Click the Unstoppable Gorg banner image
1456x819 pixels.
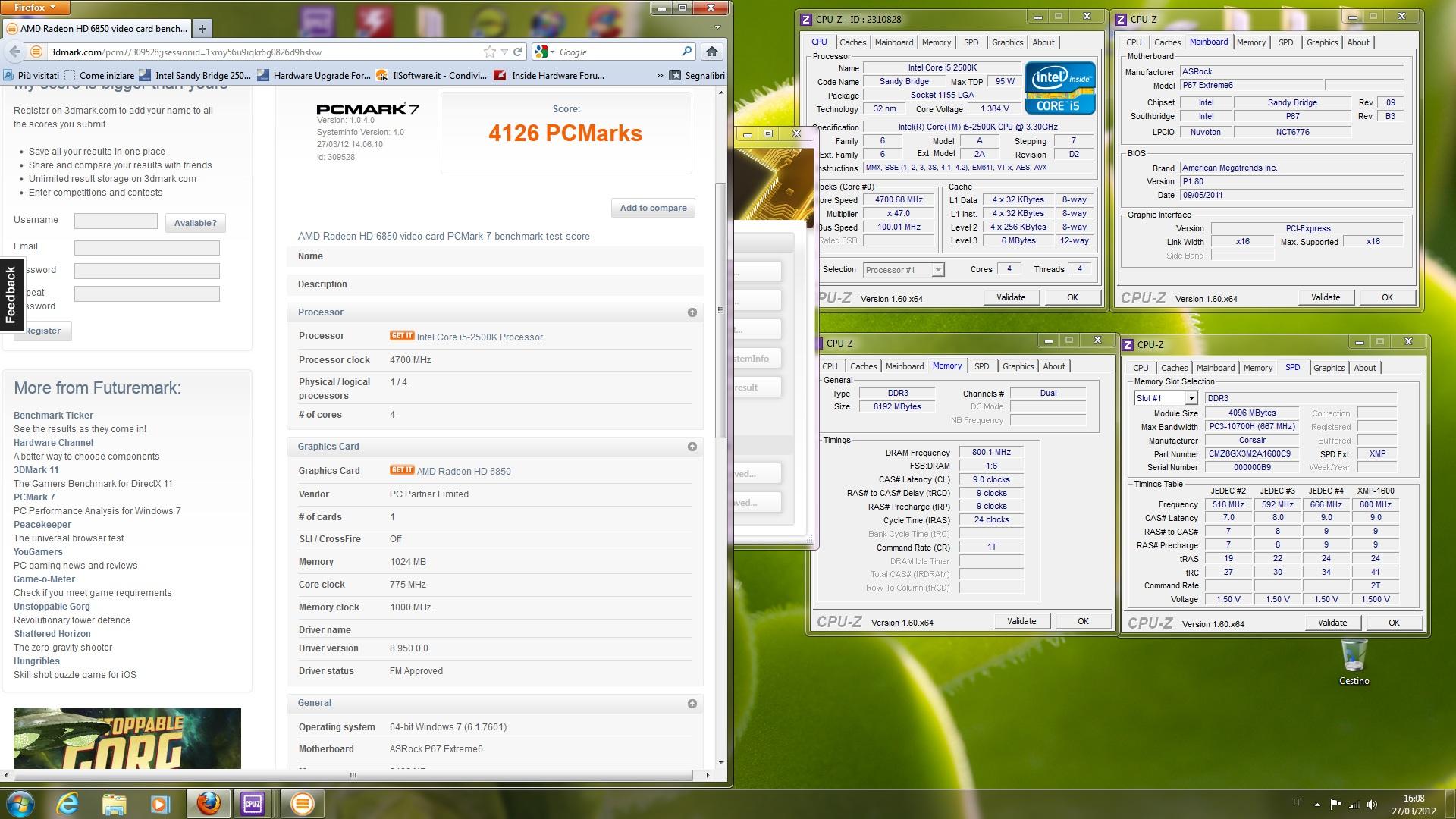(x=127, y=739)
